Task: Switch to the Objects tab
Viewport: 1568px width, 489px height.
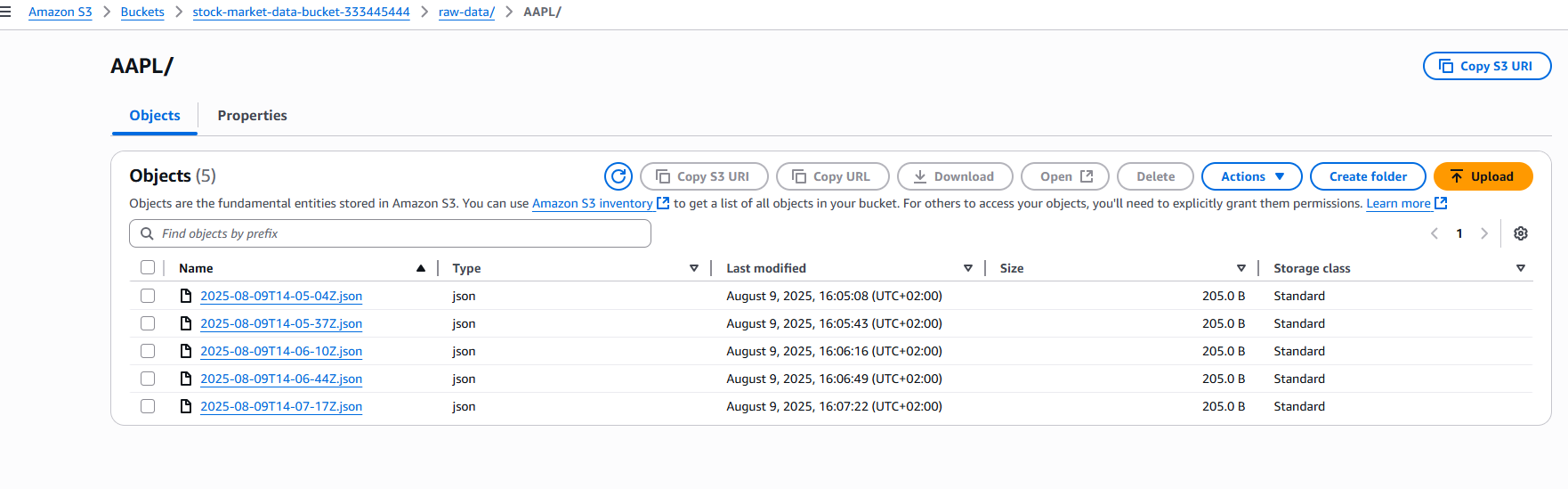Action: [x=155, y=116]
